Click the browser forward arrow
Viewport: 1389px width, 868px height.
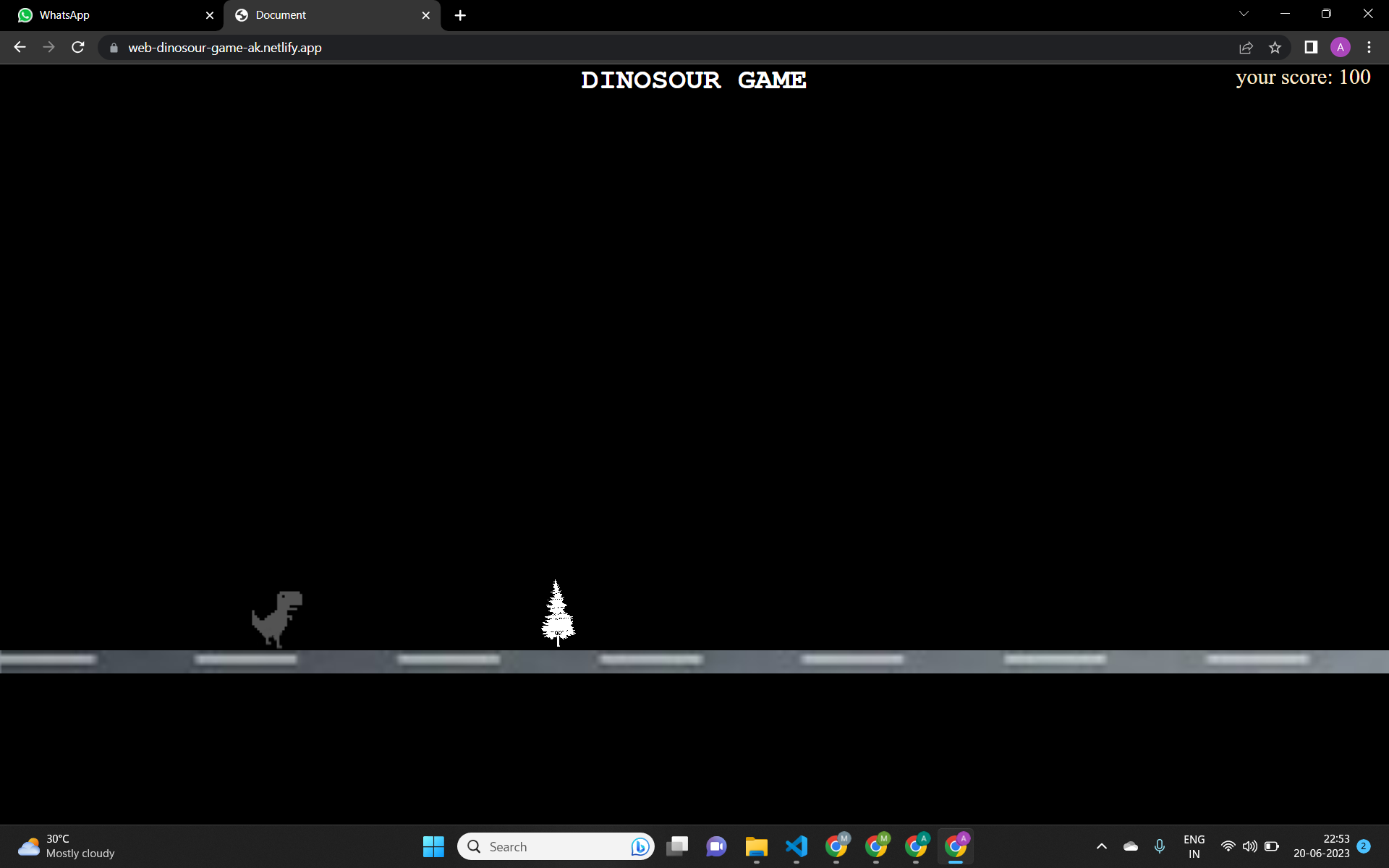coord(48,47)
